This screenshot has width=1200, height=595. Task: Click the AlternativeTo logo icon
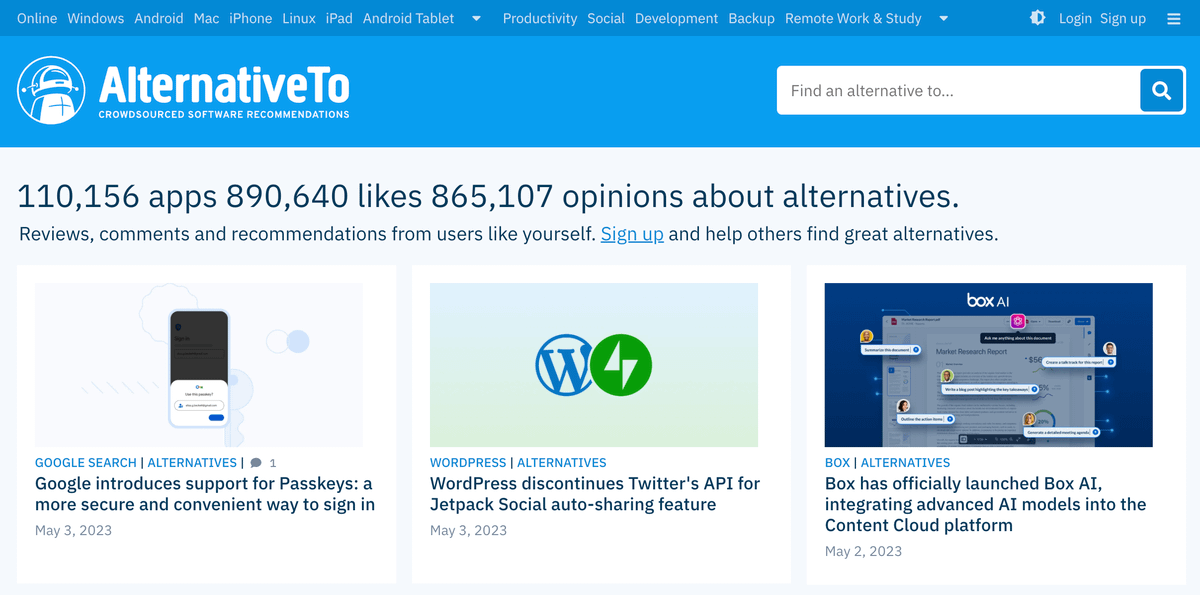pyautogui.click(x=51, y=90)
